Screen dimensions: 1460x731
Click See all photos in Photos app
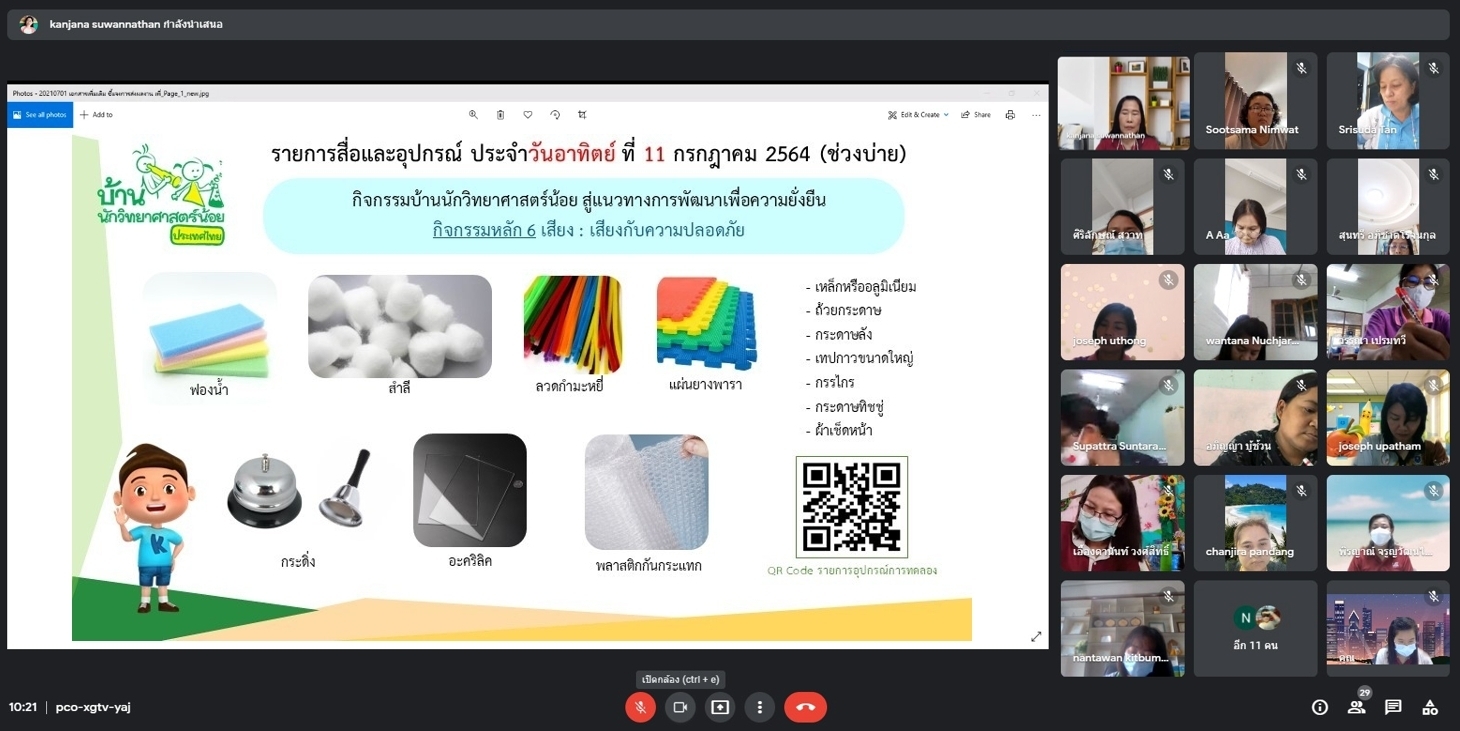pyautogui.click(x=40, y=115)
